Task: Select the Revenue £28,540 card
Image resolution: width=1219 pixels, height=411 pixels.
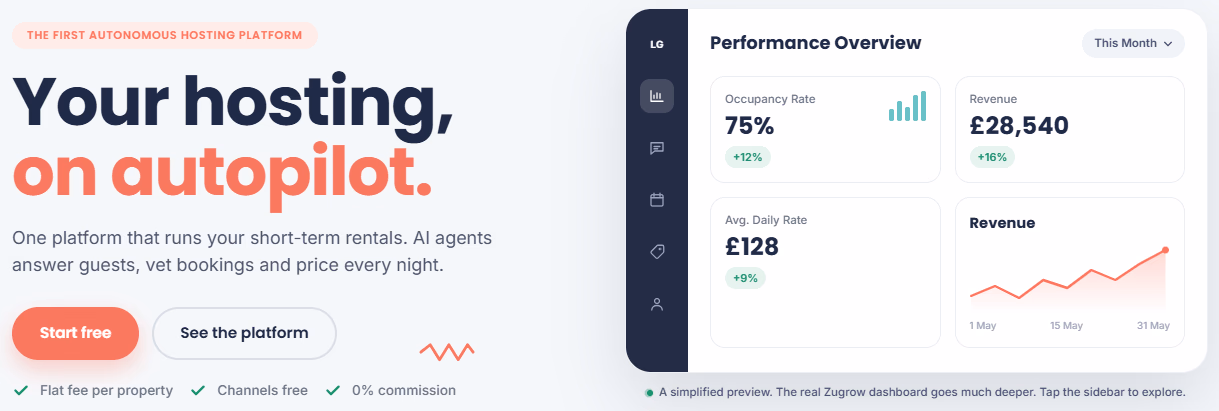Action: (1069, 129)
